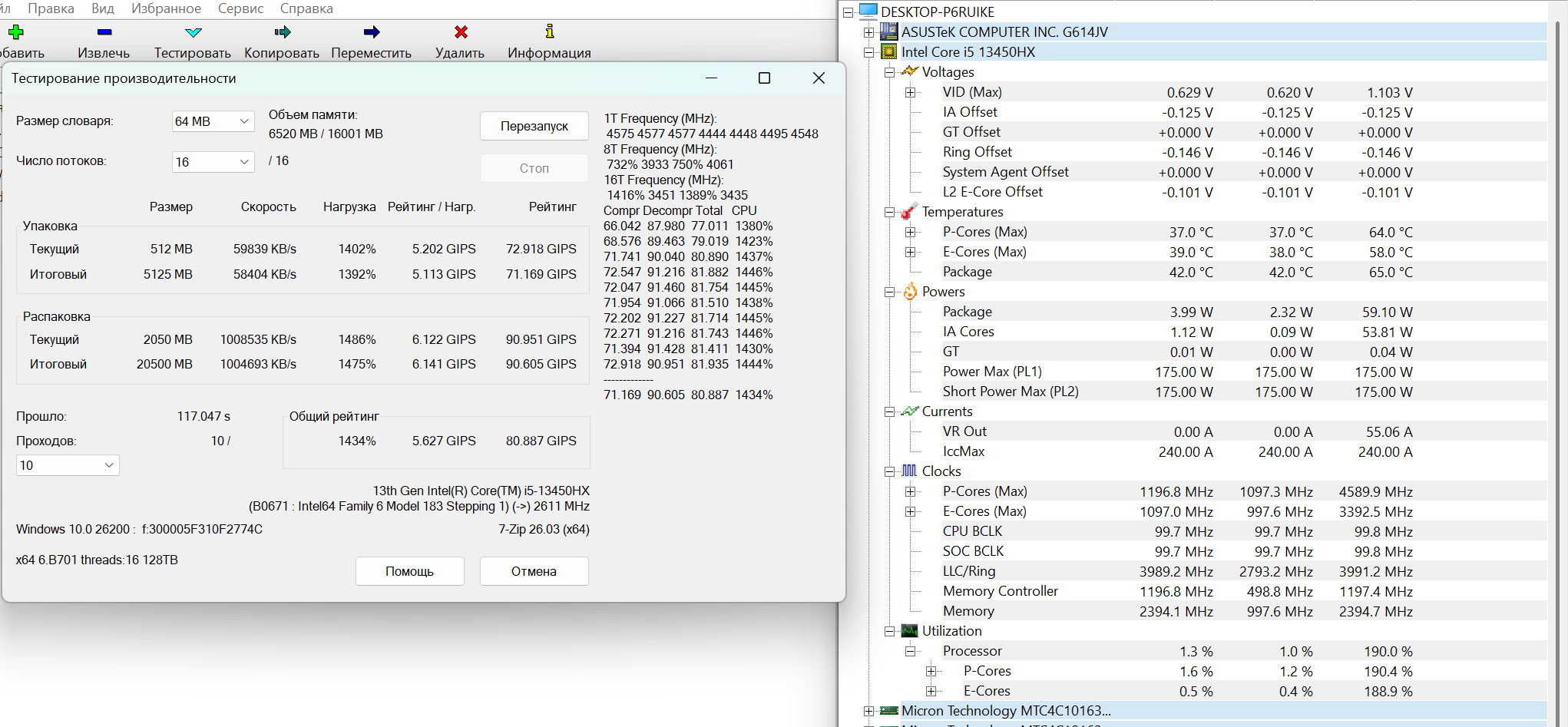The width and height of the screenshot is (1568, 727).
Task: Click the Intel Core i5 CPU chip icon
Action: 888,51
